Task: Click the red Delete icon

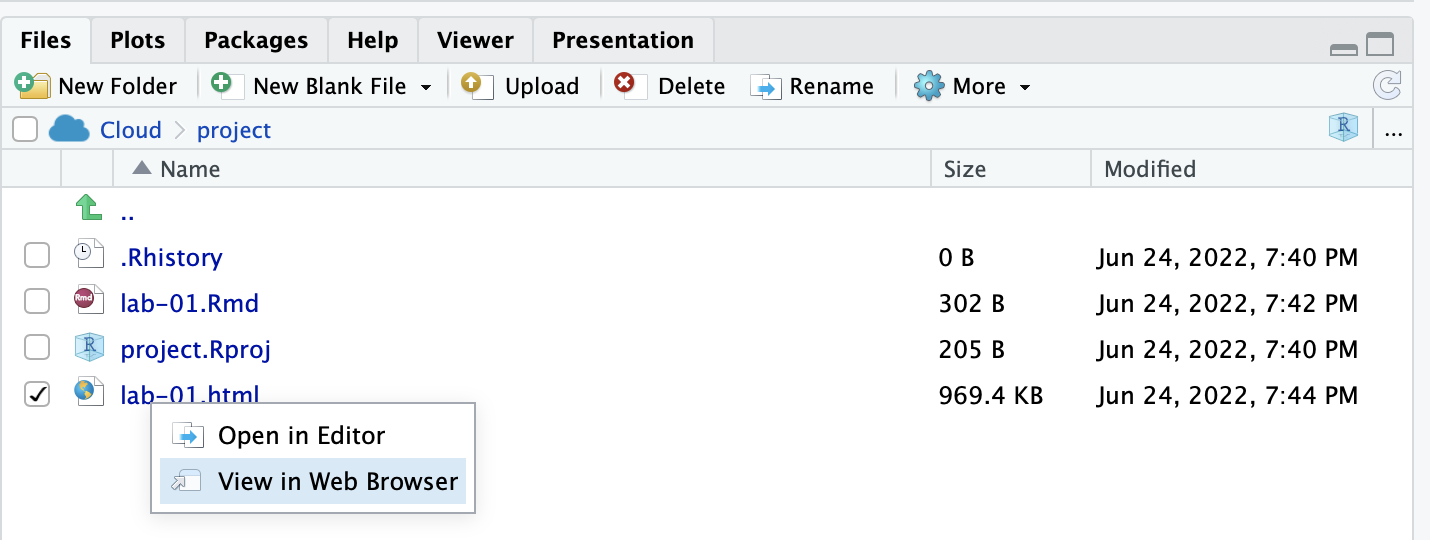Action: click(630, 86)
